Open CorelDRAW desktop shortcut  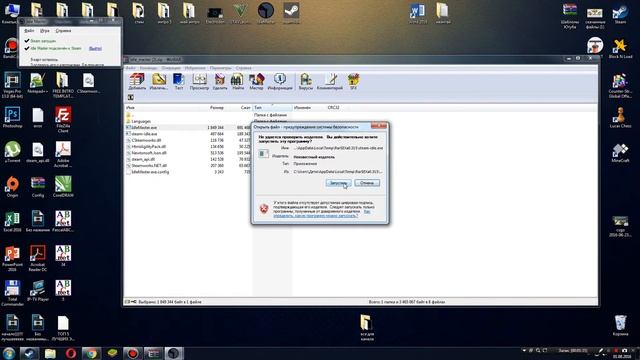(63, 187)
